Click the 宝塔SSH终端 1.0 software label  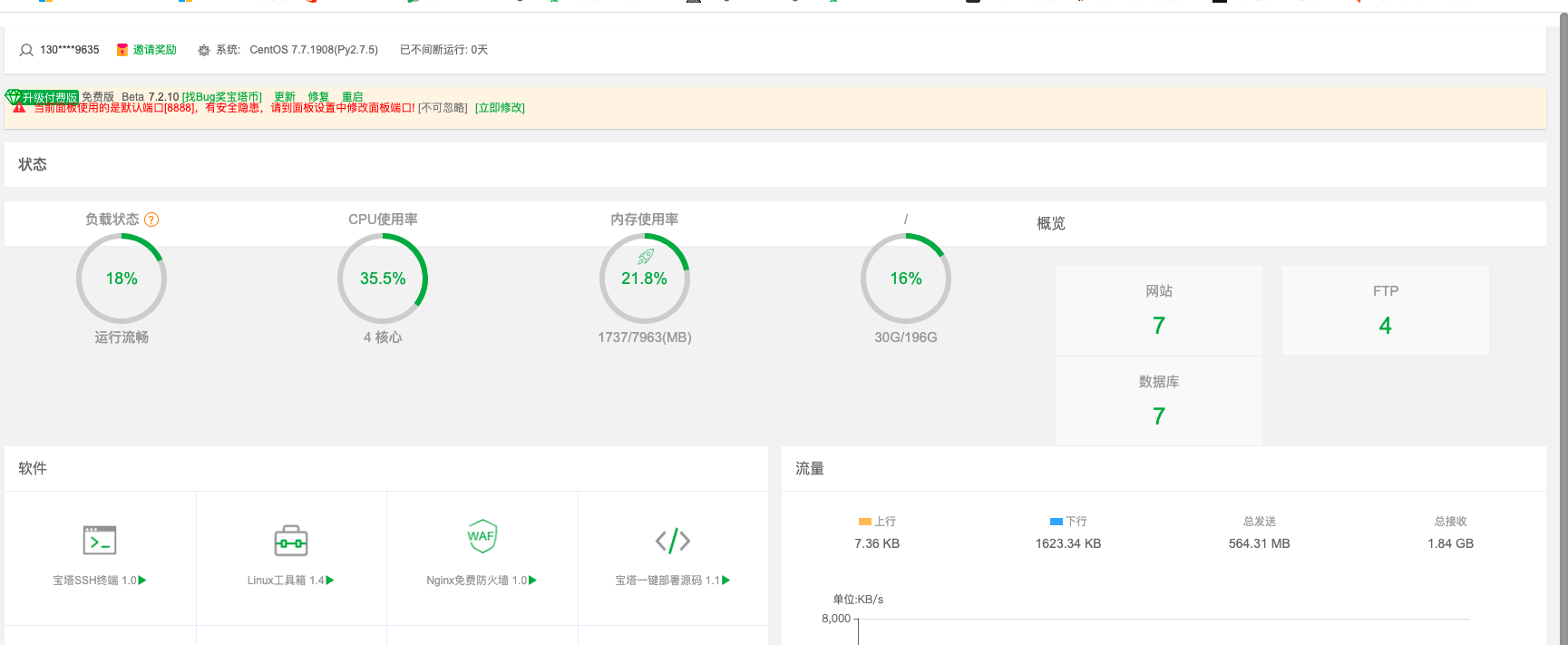tap(94, 581)
